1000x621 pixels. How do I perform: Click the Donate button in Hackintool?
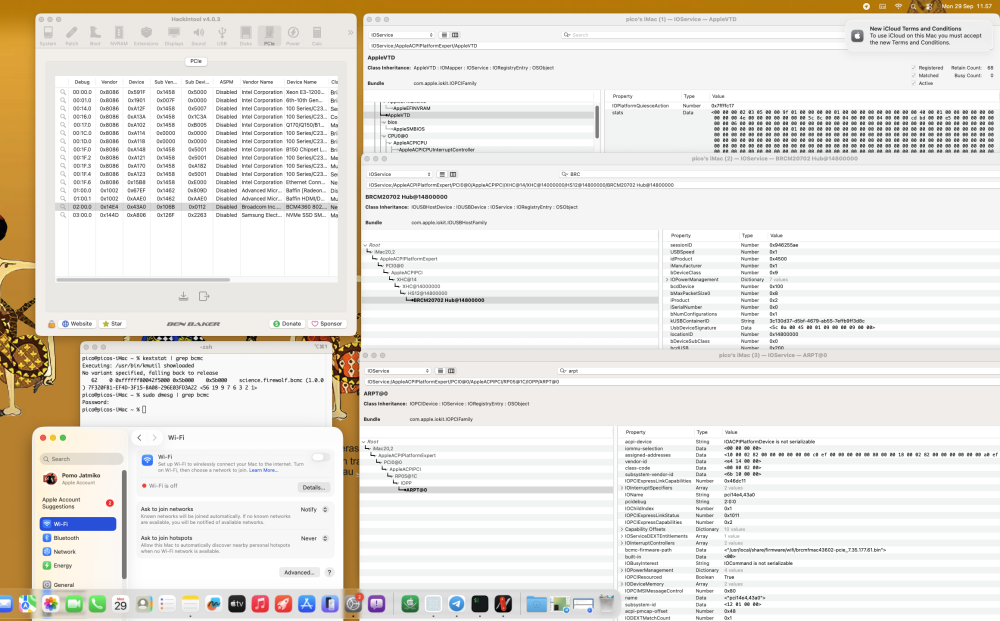(287, 324)
